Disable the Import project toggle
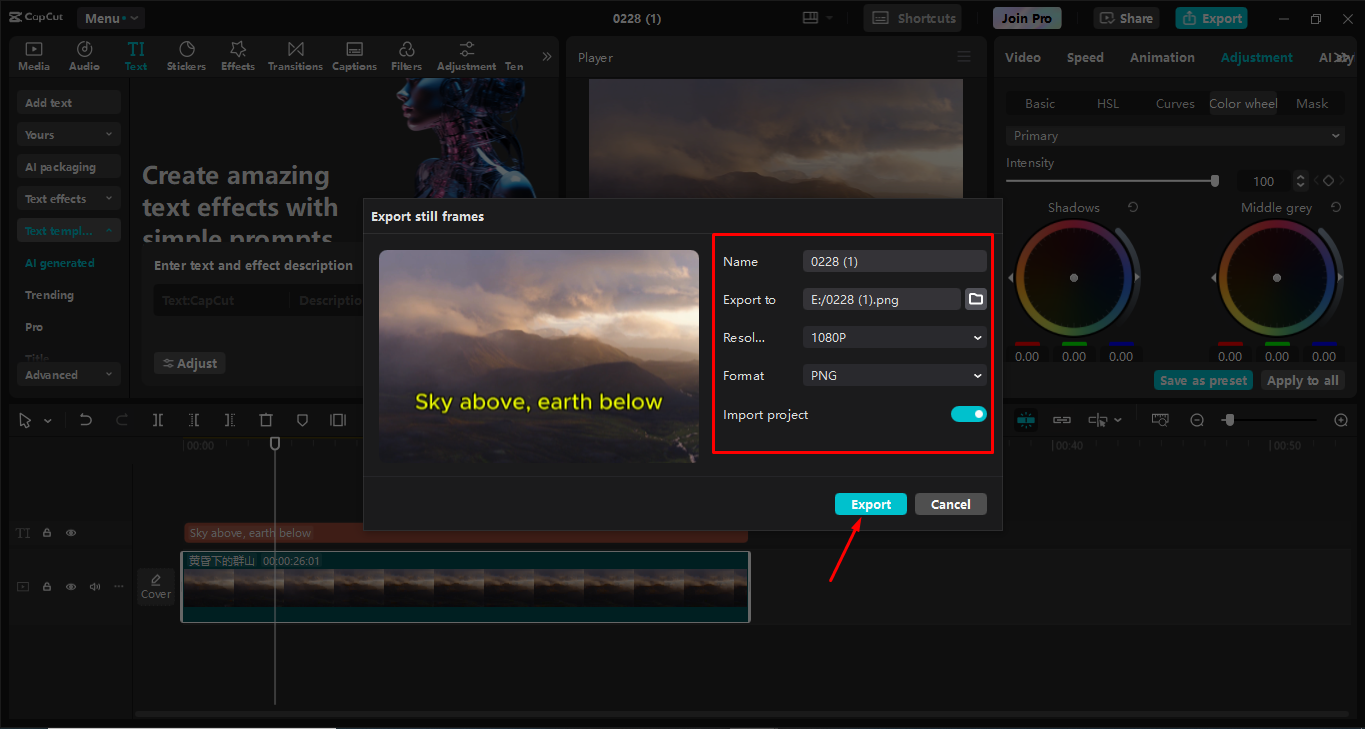The height and width of the screenshot is (729, 1365). 968,413
